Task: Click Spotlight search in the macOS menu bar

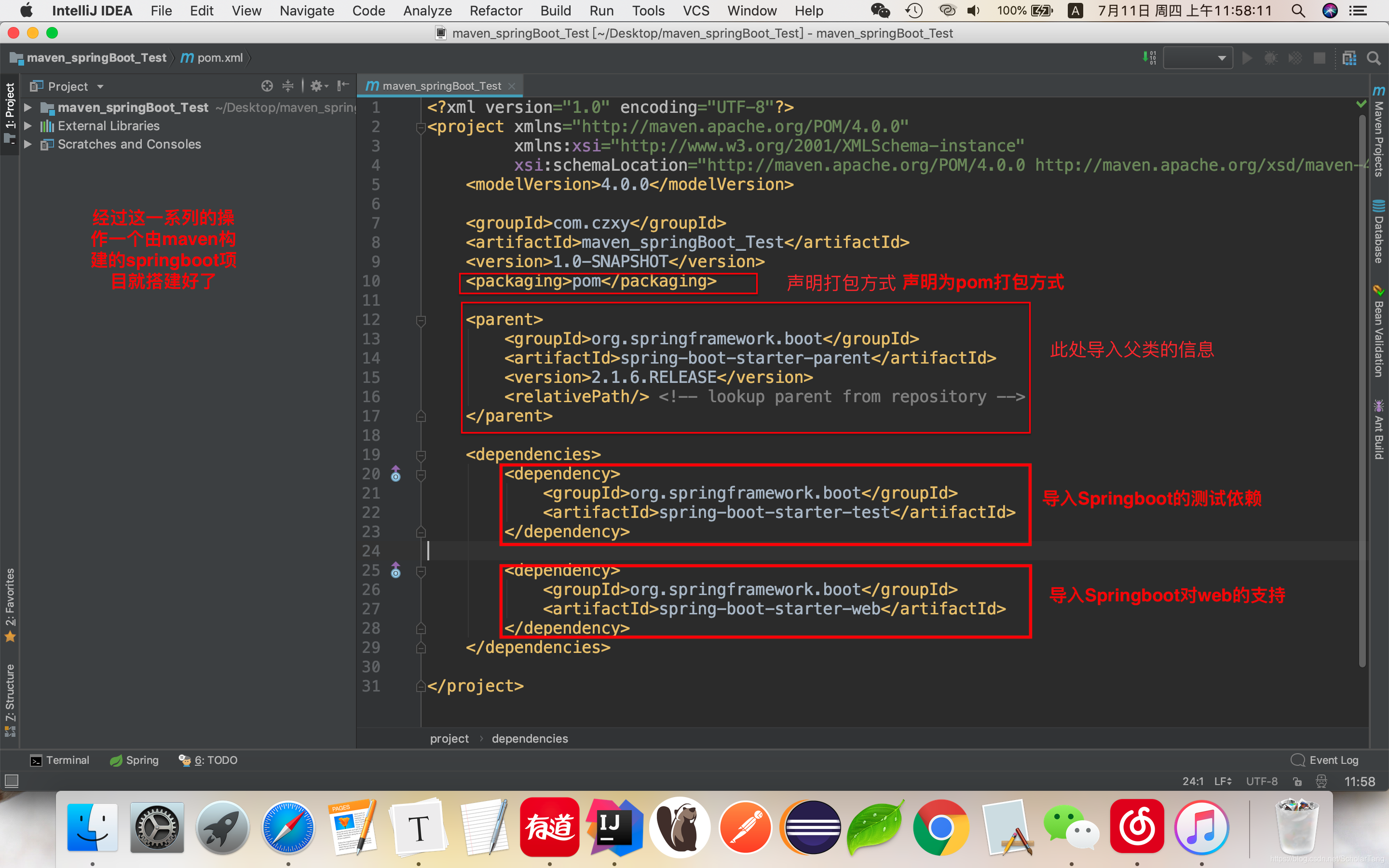Action: 1298,10
